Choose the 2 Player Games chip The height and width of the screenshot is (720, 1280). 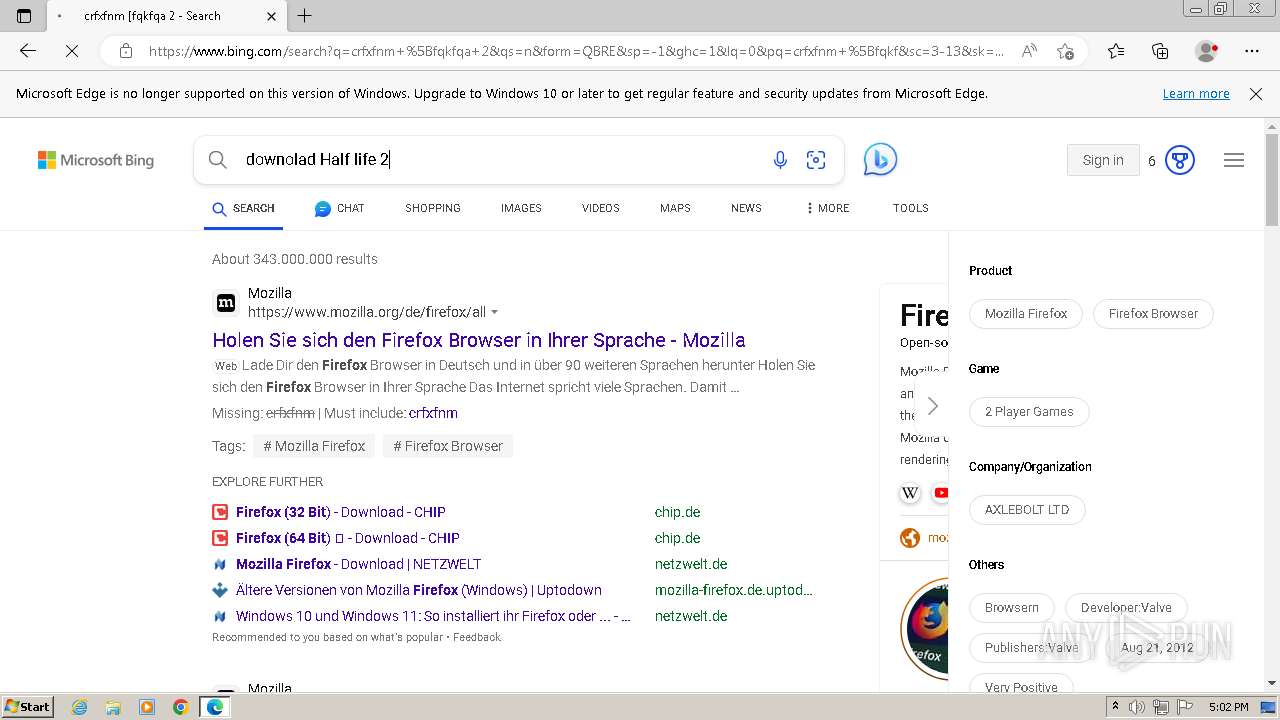(x=1029, y=412)
